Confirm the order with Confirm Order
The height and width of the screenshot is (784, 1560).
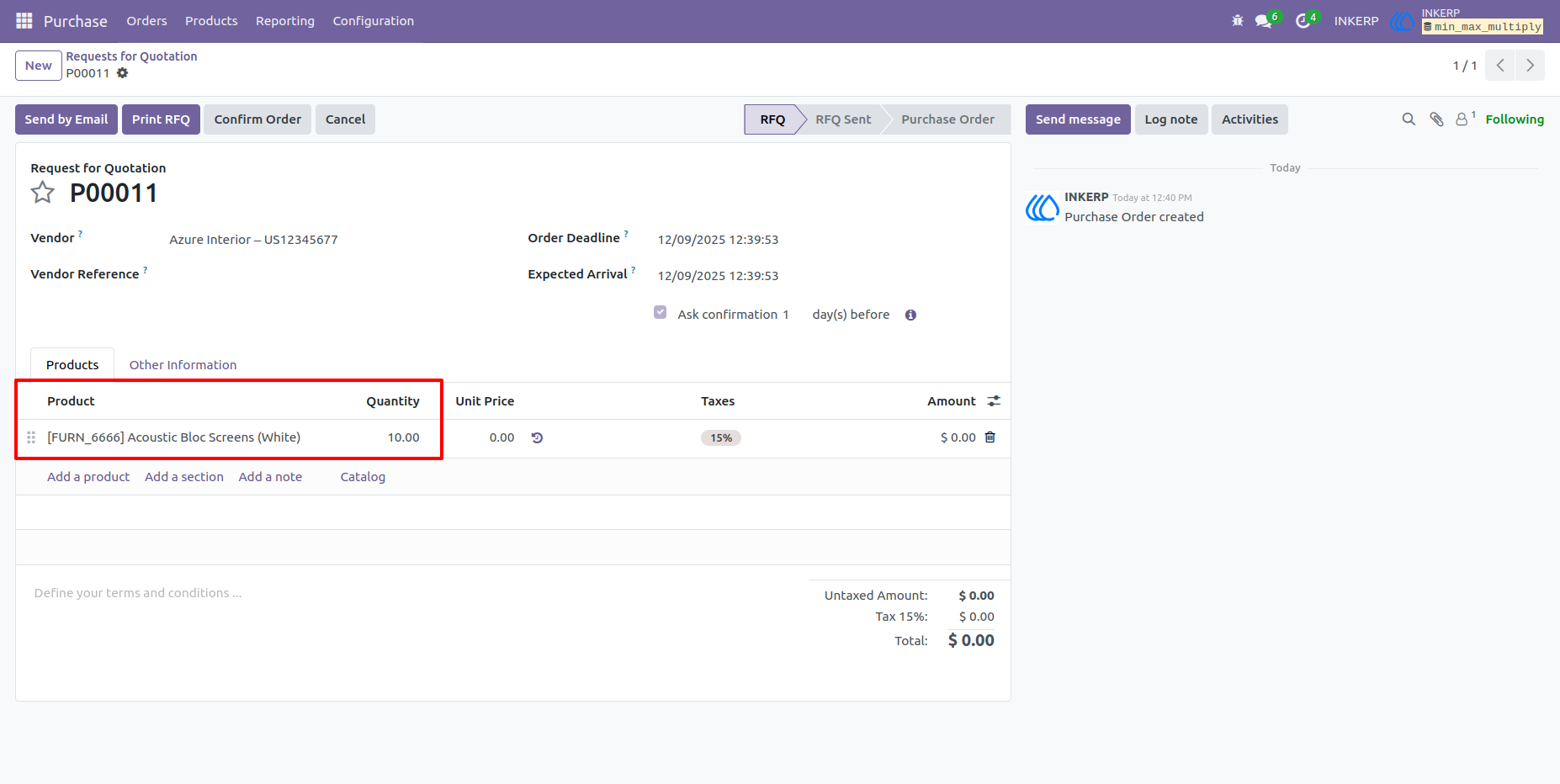257,119
